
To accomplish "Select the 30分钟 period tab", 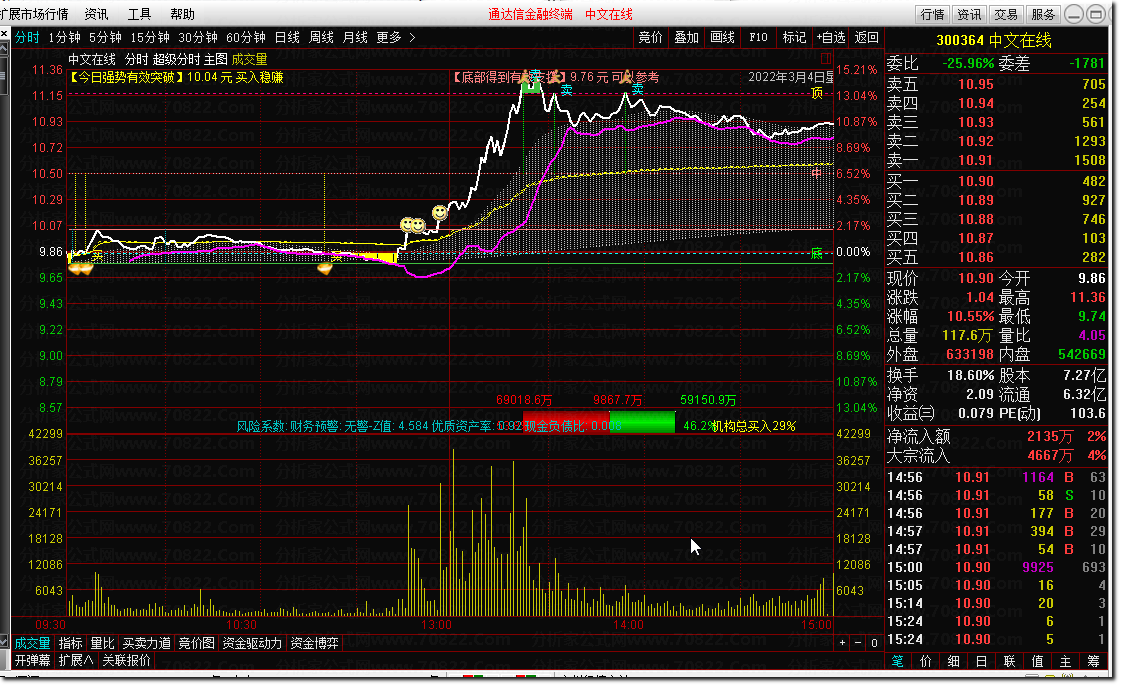I will 197,37.
